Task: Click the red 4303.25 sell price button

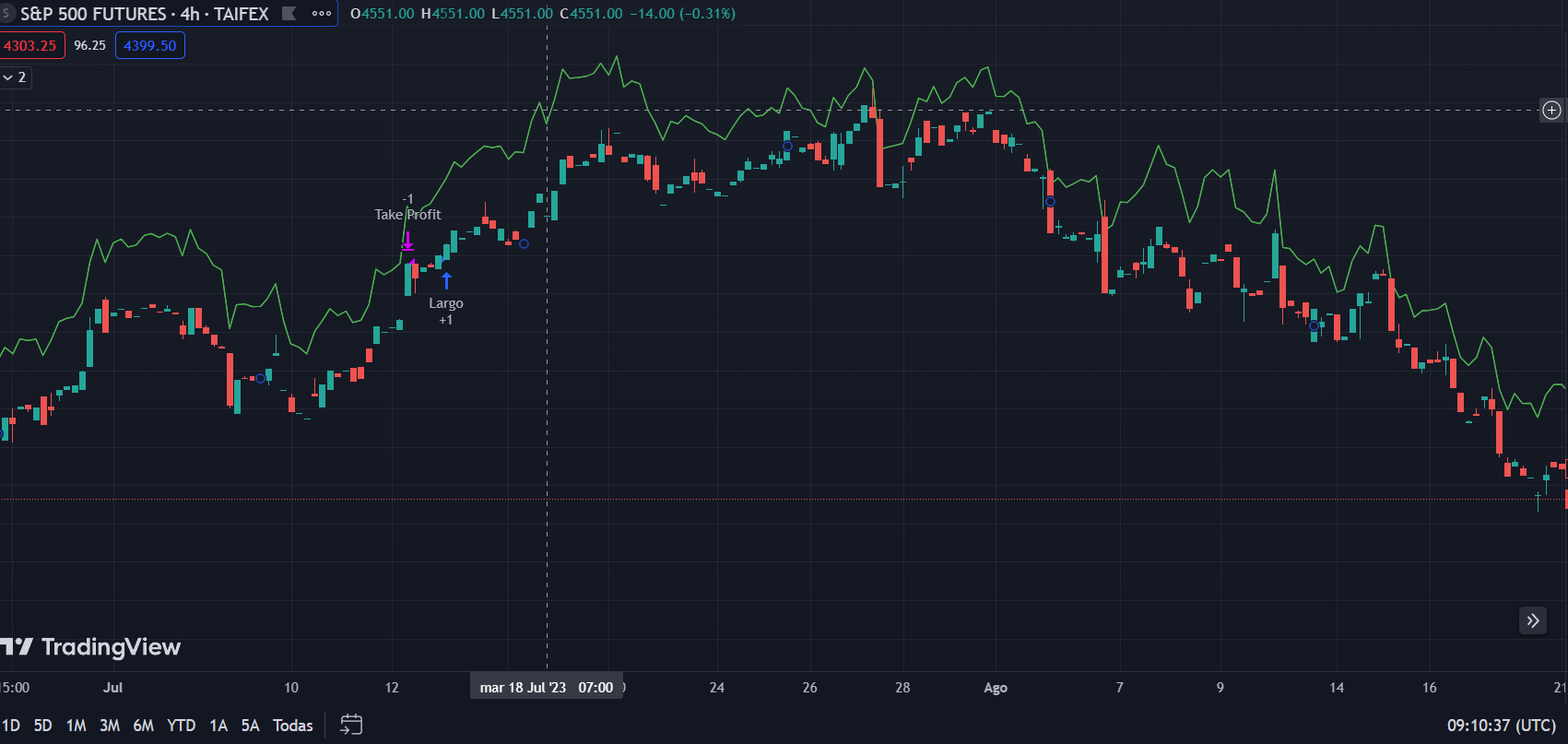Action: 30,45
